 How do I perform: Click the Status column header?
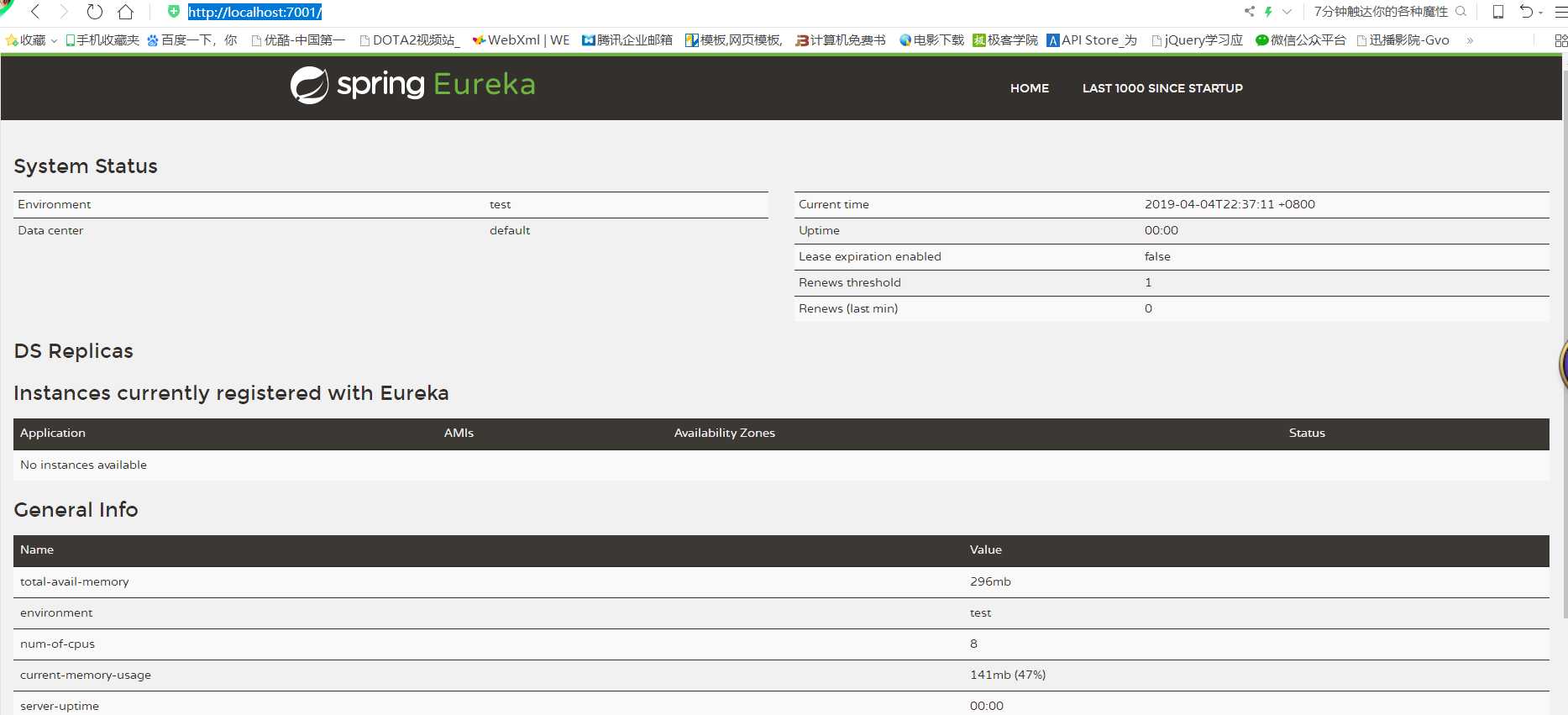click(x=1307, y=433)
